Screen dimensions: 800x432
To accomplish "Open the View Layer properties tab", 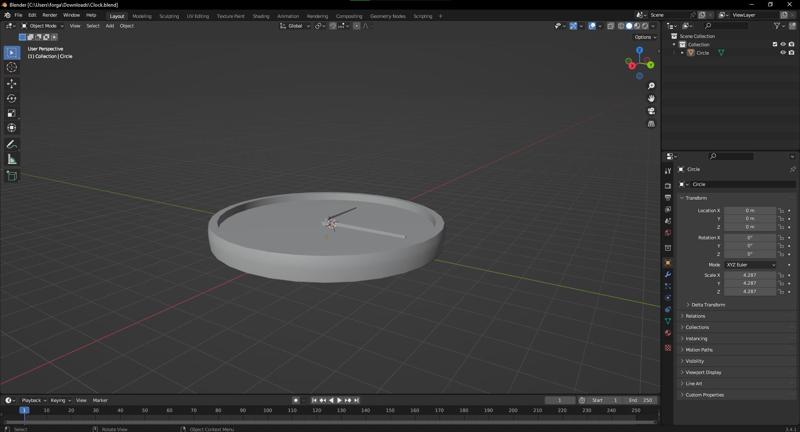I will point(668,209).
